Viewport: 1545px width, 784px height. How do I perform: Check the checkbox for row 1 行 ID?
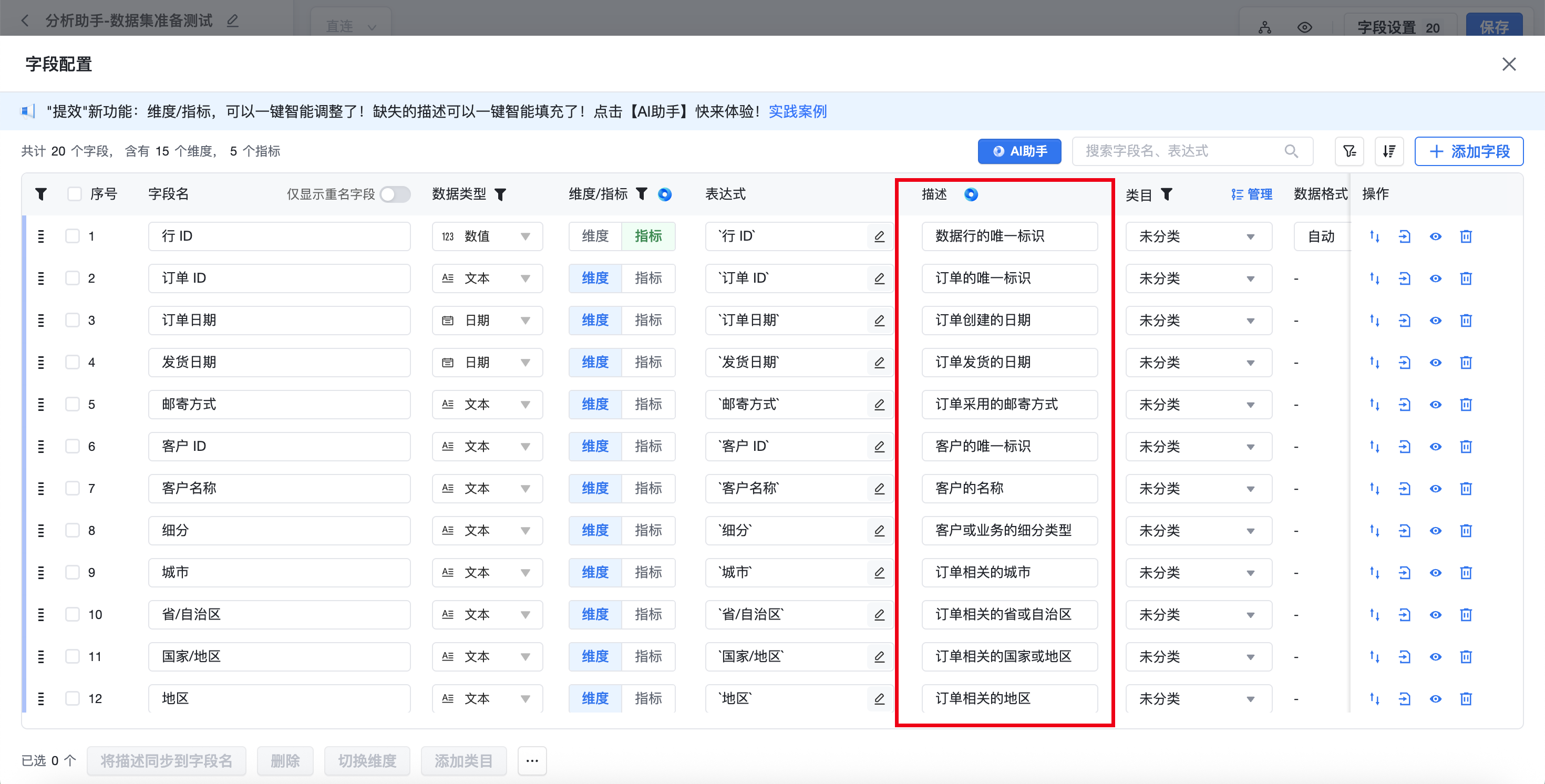pyautogui.click(x=73, y=236)
